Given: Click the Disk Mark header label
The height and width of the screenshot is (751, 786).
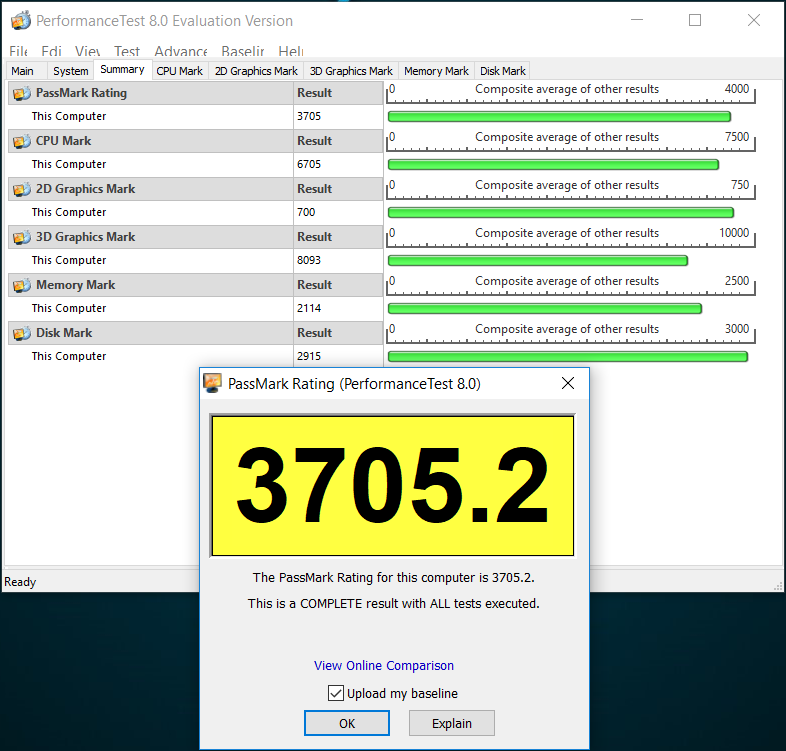Looking at the screenshot, I should pyautogui.click(x=64, y=333).
